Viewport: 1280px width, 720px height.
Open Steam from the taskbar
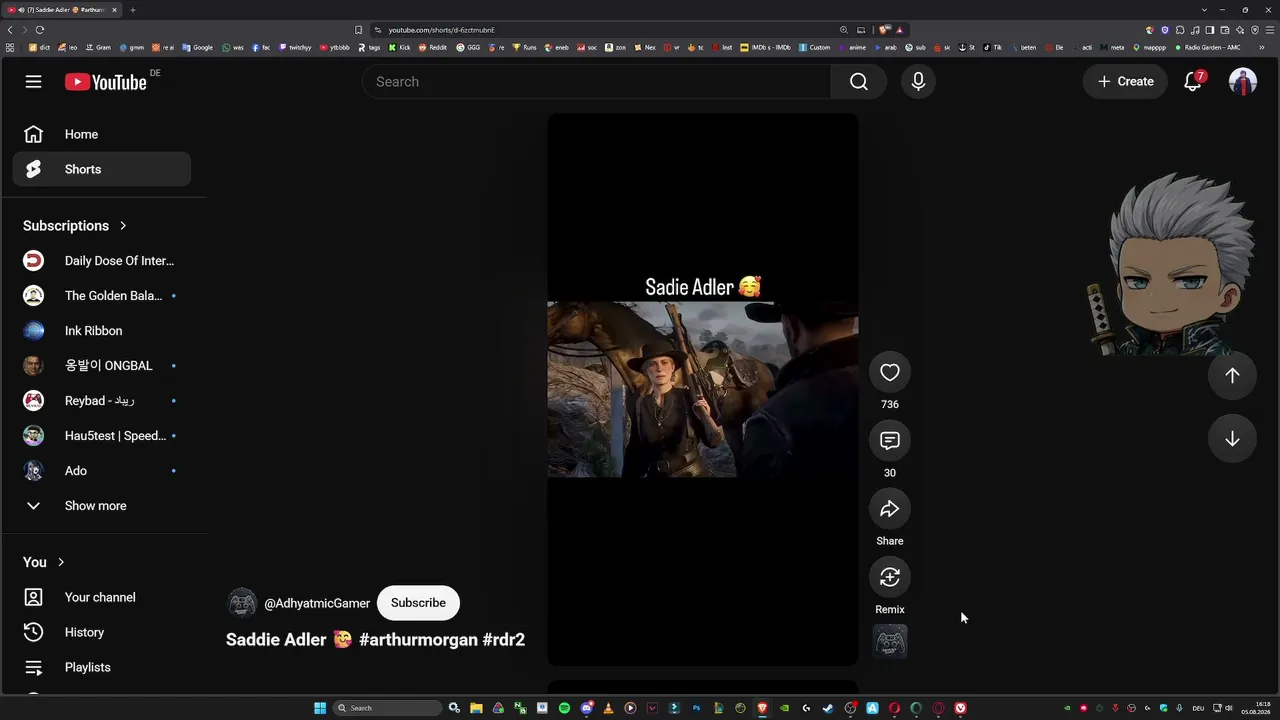pyautogui.click(x=828, y=708)
